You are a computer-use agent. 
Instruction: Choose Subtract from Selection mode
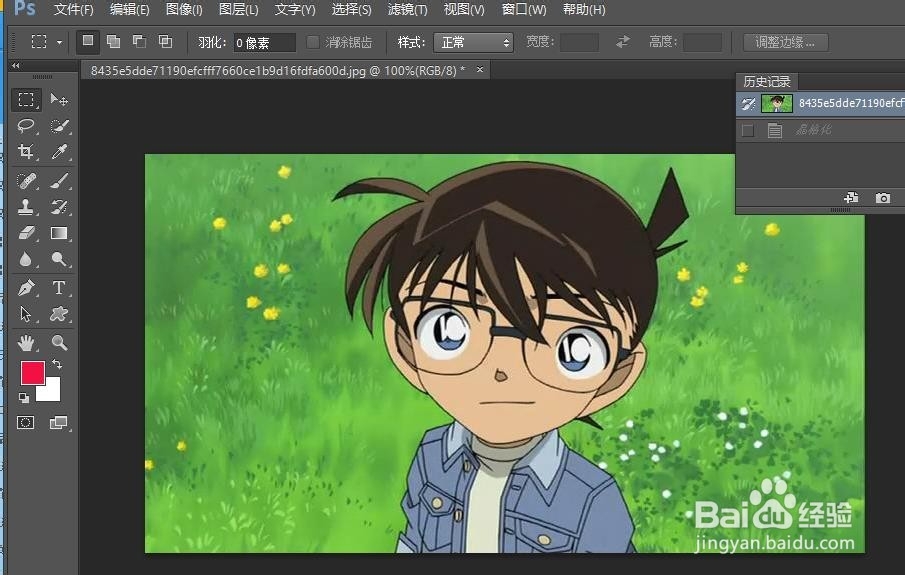(x=139, y=42)
